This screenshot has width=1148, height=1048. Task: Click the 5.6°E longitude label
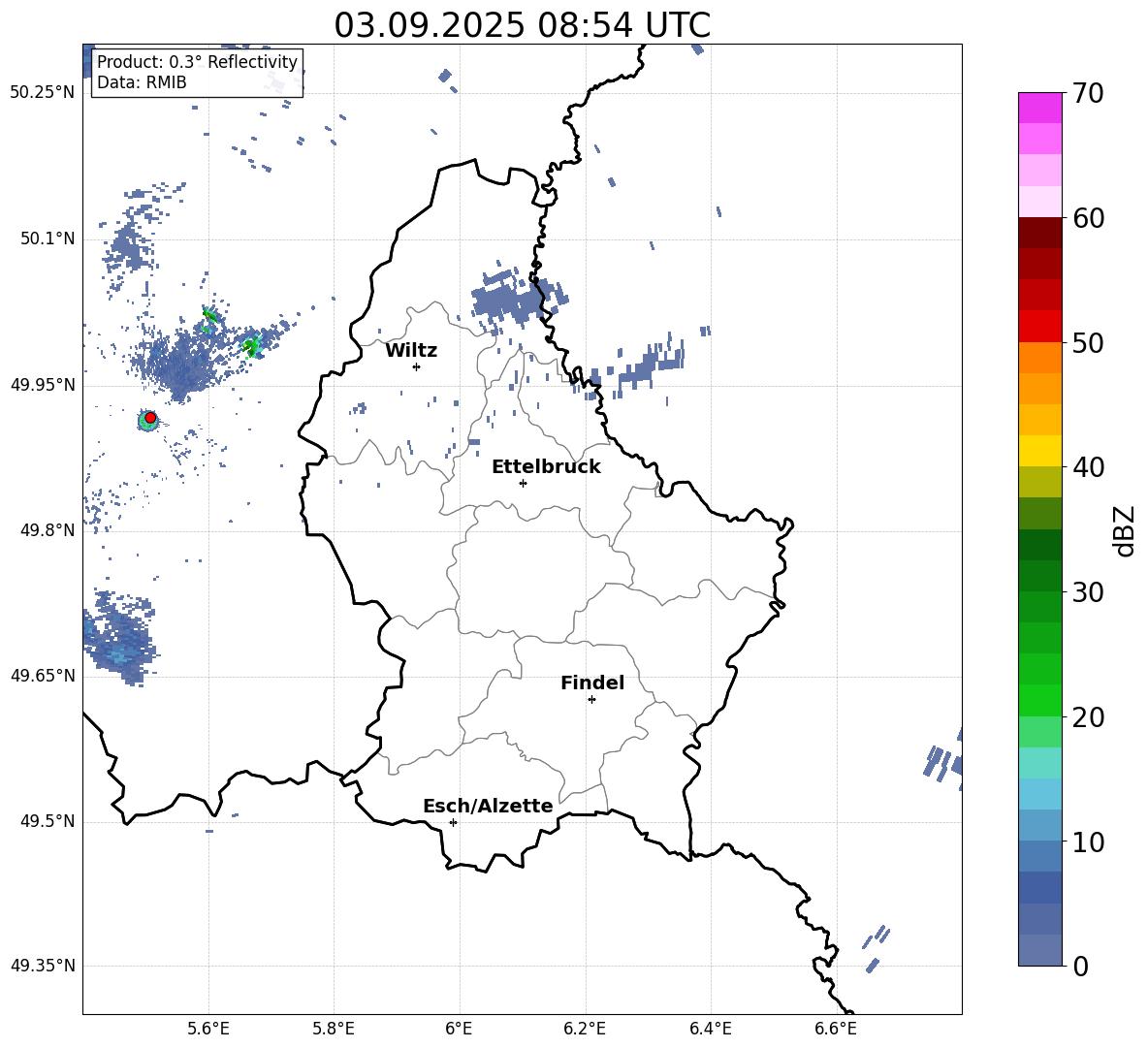click(x=207, y=1029)
